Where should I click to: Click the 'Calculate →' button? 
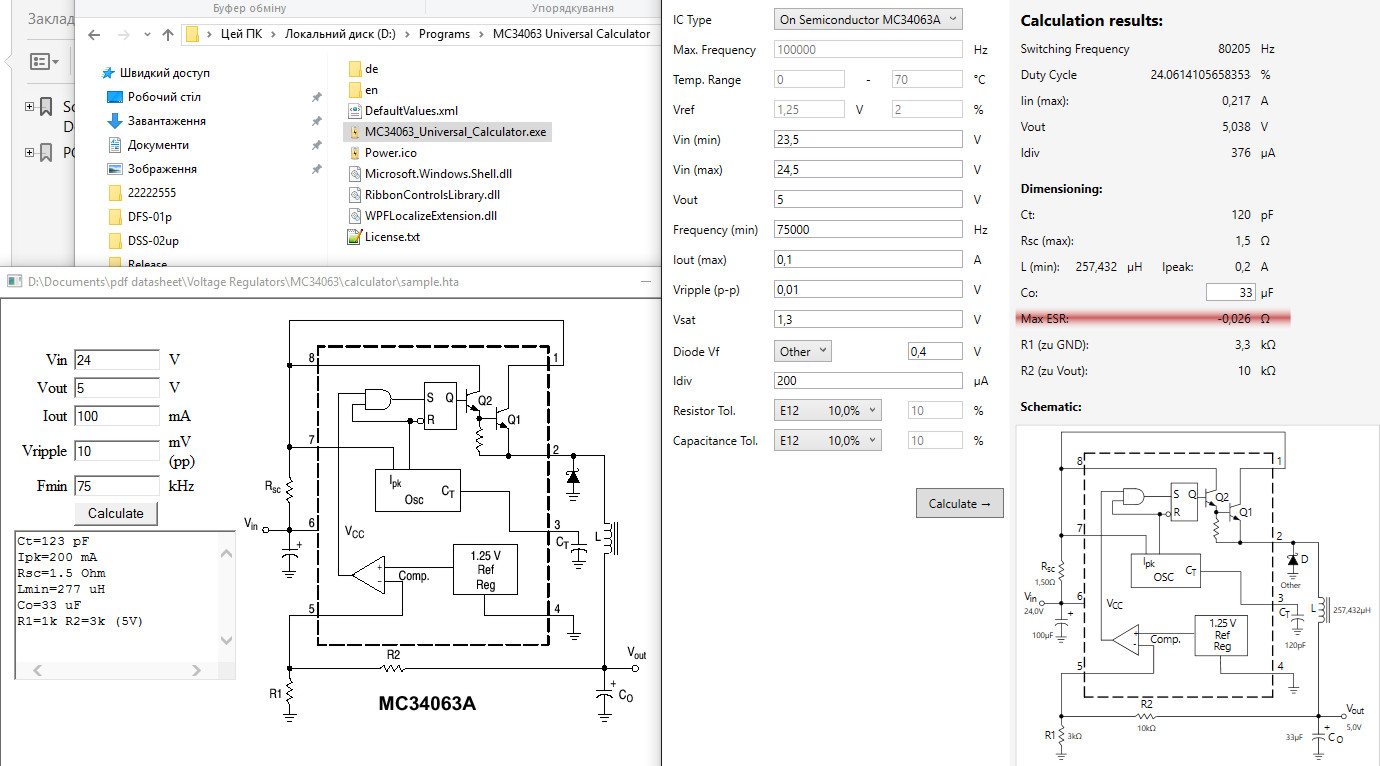click(x=959, y=504)
